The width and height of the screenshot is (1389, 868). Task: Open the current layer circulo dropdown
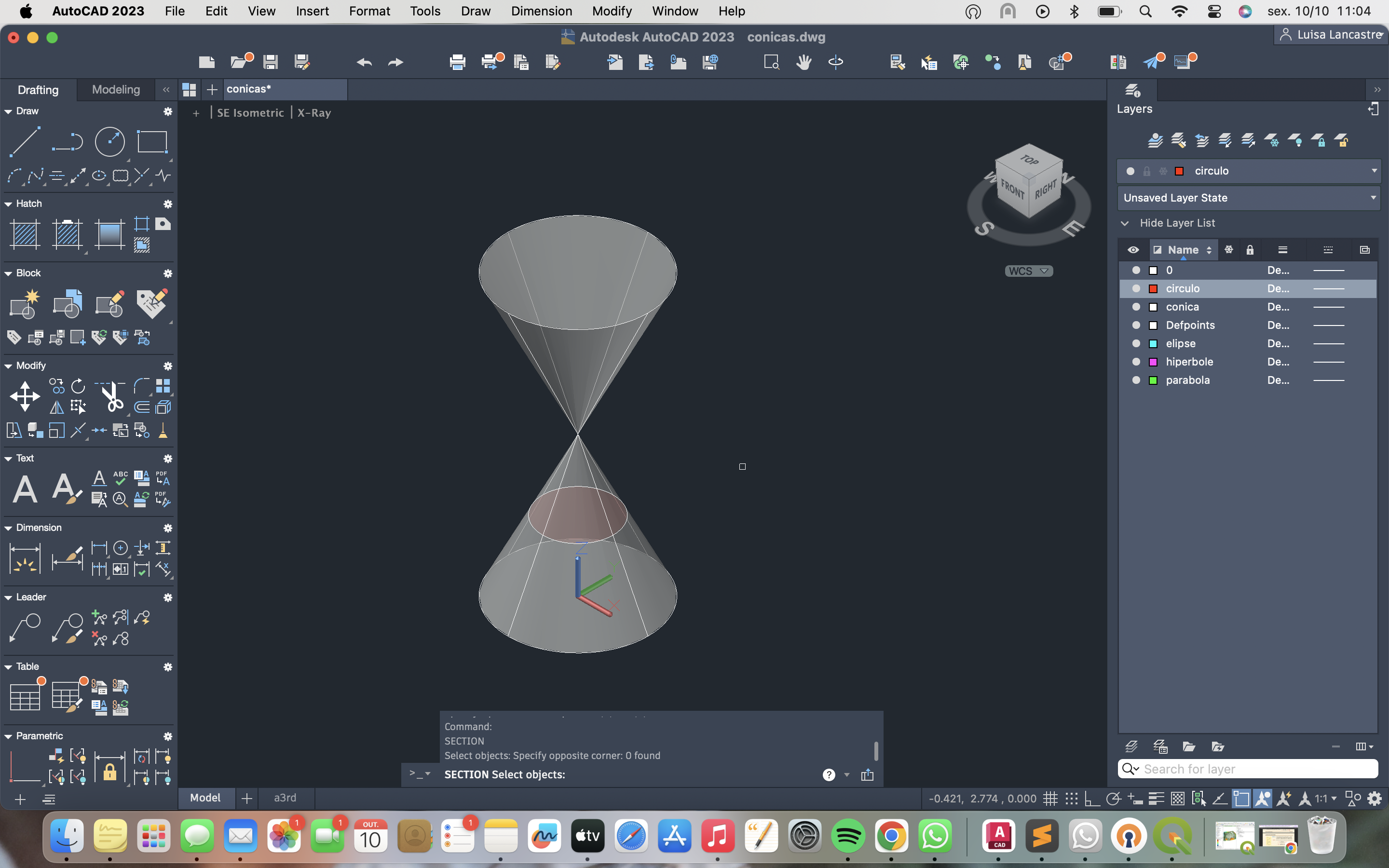click(x=1374, y=171)
